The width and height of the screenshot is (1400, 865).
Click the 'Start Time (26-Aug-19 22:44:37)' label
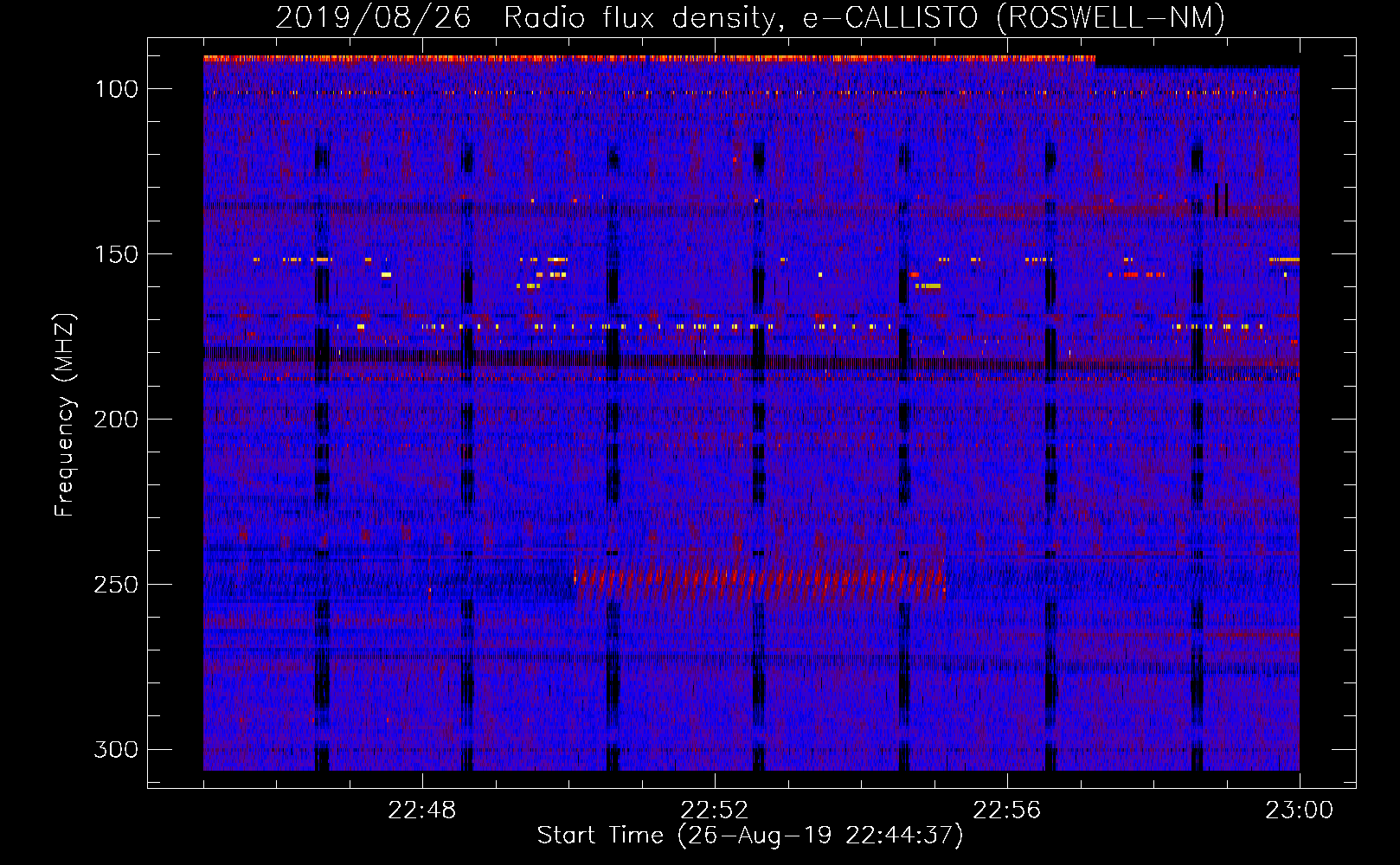(750, 836)
